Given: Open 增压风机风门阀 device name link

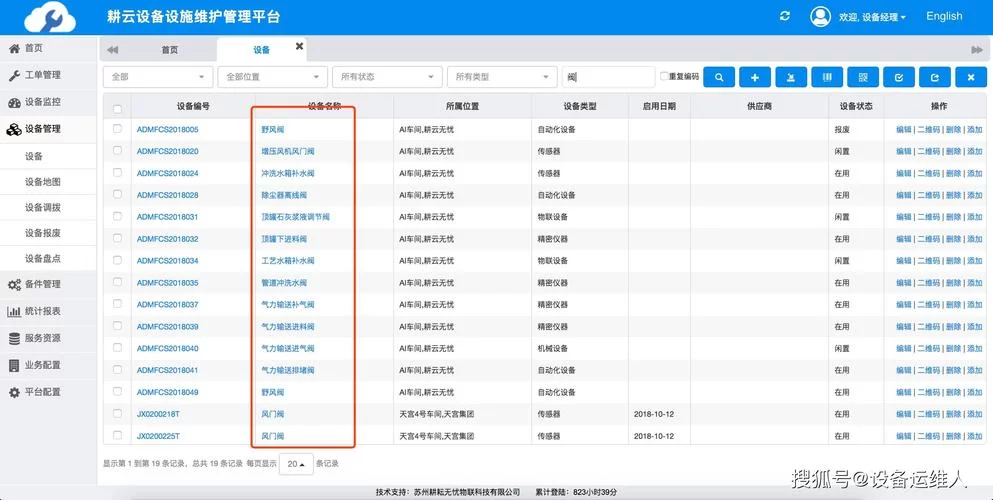Looking at the screenshot, I should click(x=288, y=151).
